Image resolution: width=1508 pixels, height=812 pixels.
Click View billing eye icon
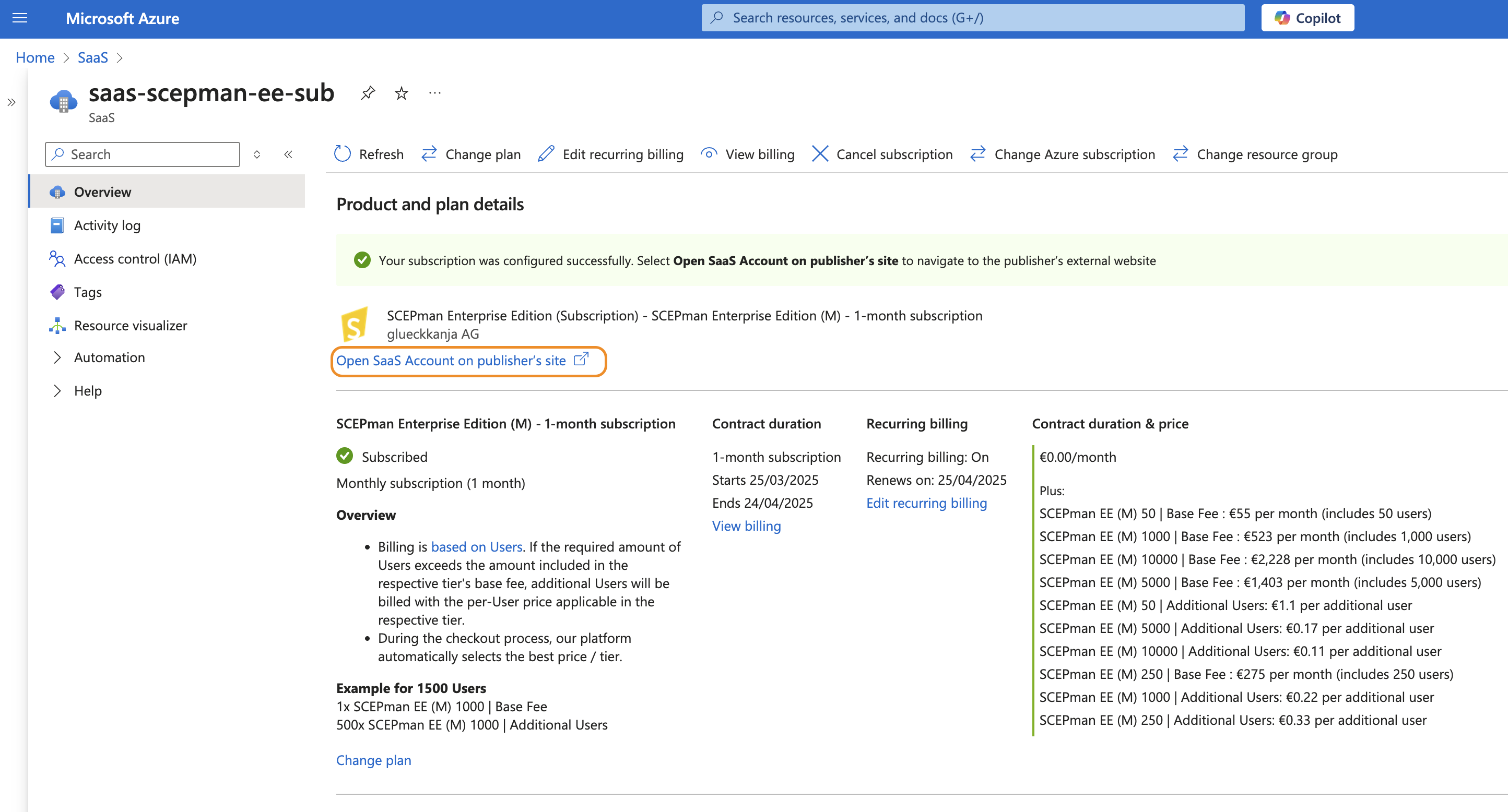point(709,154)
